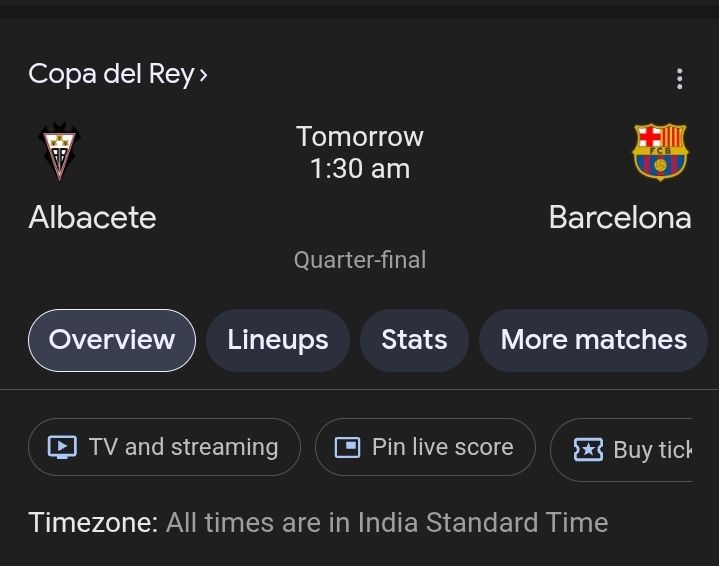This screenshot has width=719, height=566.
Task: Open the Copa del Rey competition link
Action: (110, 74)
